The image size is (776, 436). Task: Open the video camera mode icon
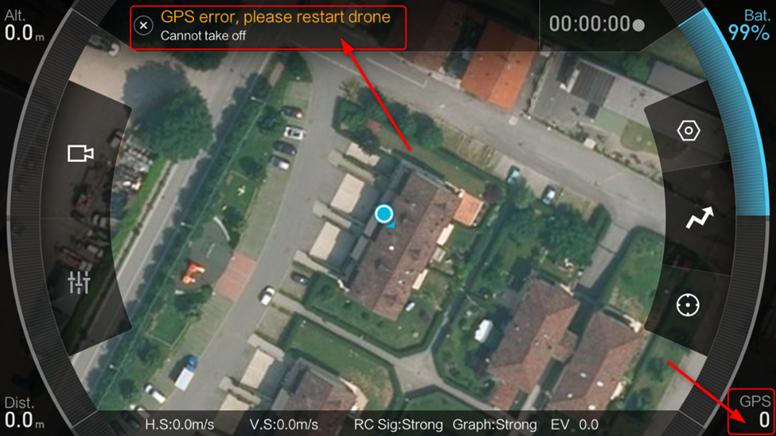pos(81,153)
